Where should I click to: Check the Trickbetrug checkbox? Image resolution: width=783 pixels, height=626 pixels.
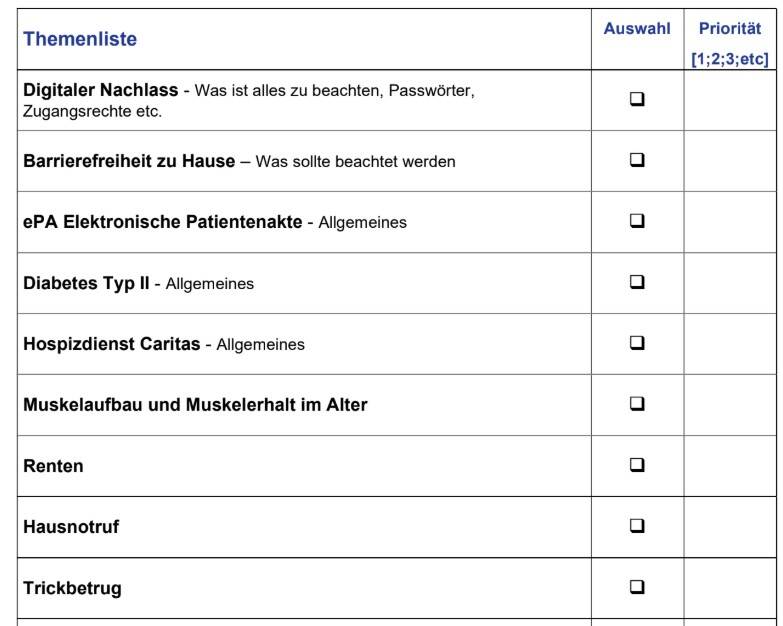click(x=637, y=587)
